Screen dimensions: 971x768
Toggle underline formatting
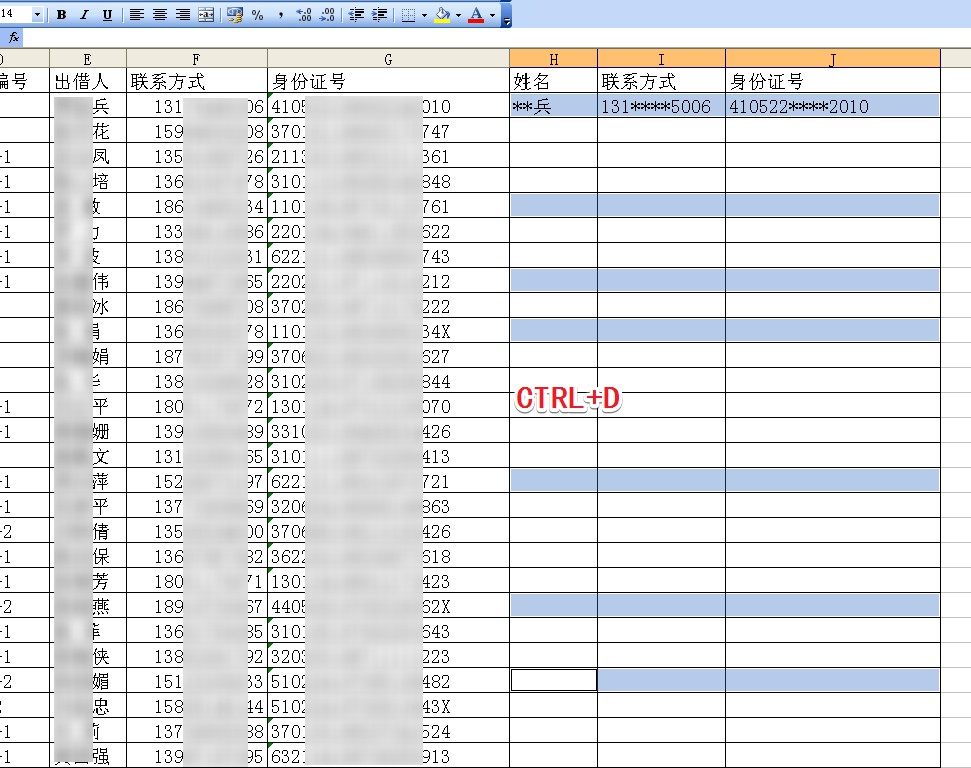point(107,15)
